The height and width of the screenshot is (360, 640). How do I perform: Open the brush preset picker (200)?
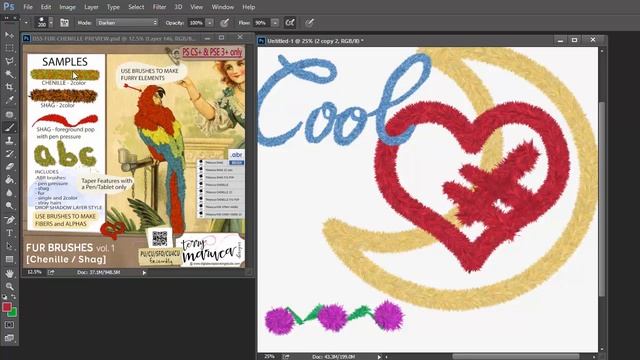[42, 22]
